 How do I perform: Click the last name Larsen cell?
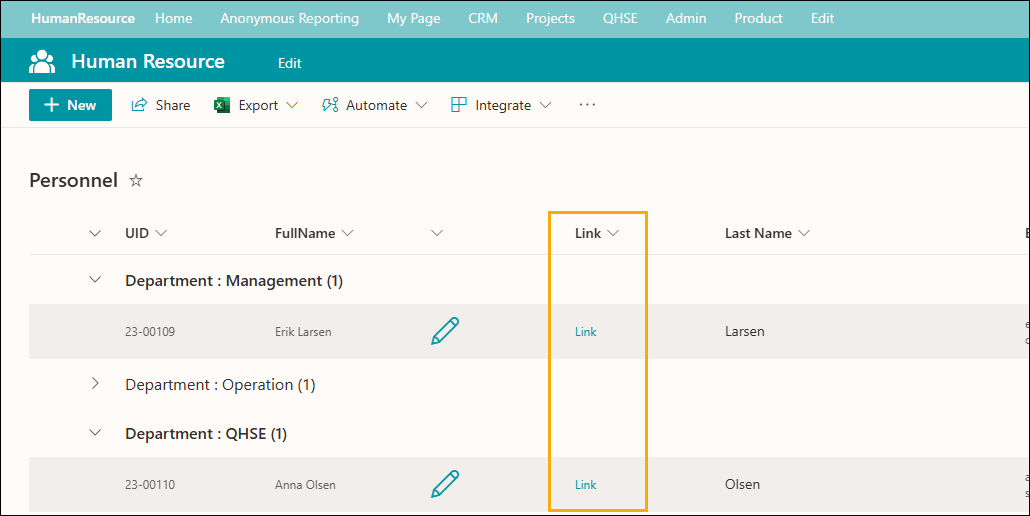(745, 331)
